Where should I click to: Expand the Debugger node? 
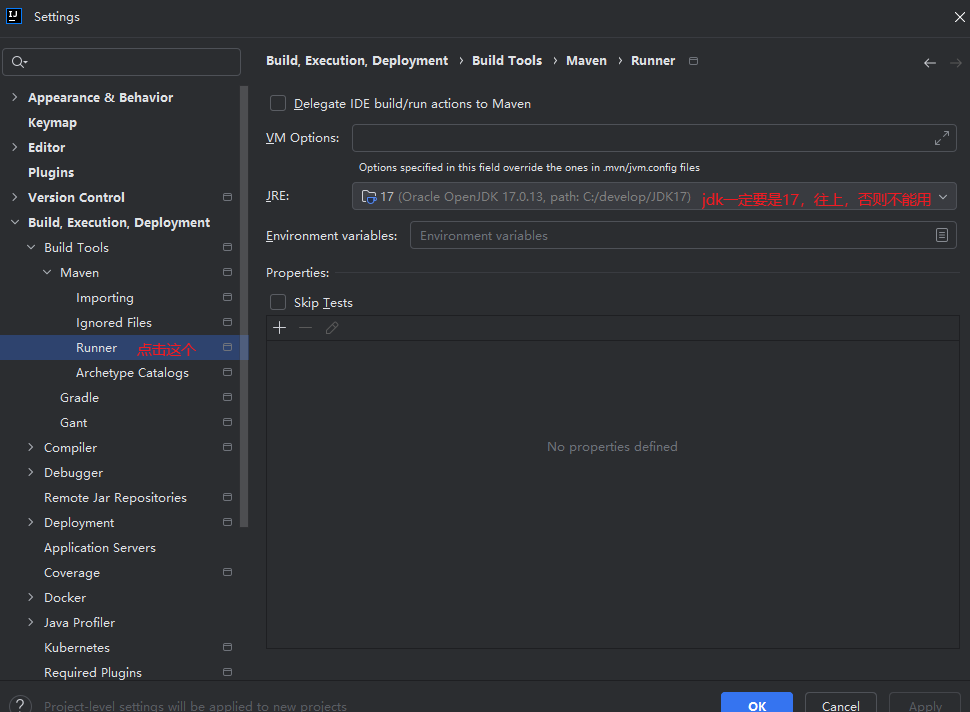pos(31,473)
